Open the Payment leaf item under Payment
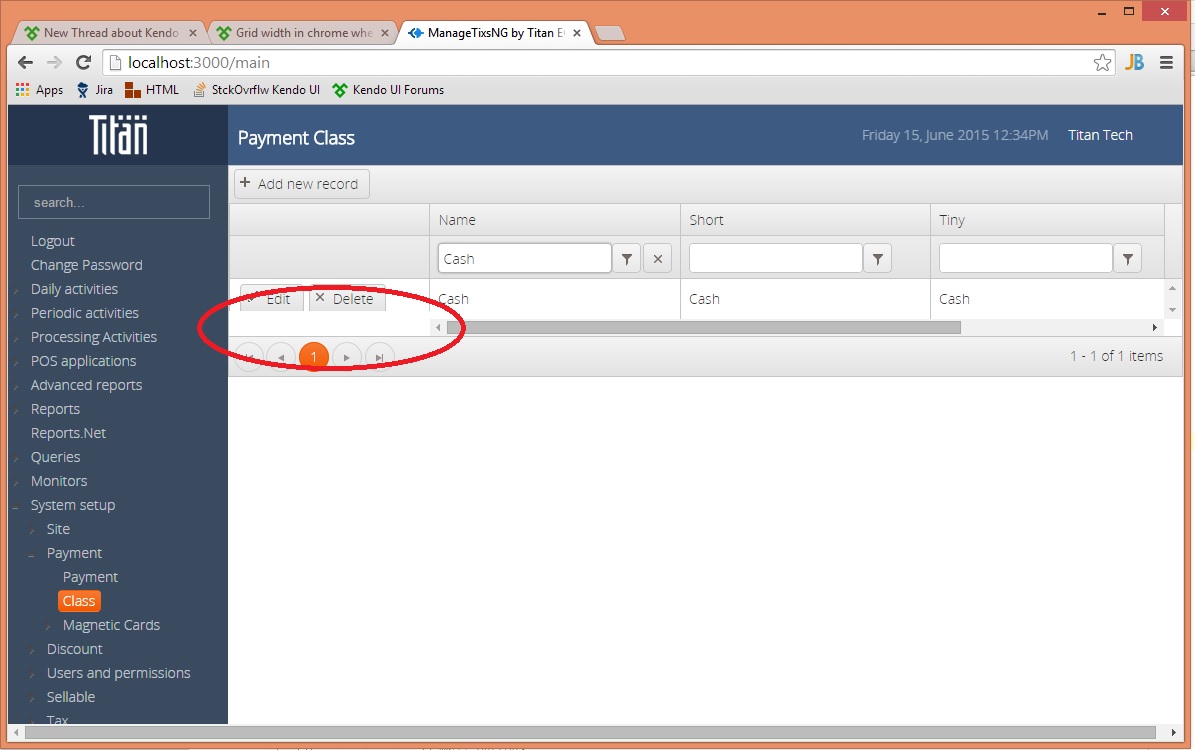This screenshot has height=750, width=1195. [90, 577]
